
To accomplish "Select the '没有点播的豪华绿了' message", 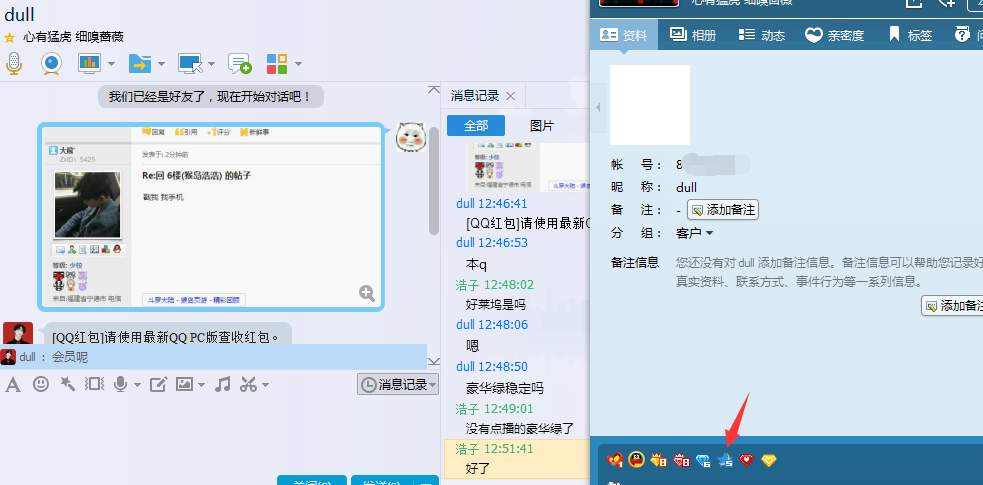I will [520, 429].
